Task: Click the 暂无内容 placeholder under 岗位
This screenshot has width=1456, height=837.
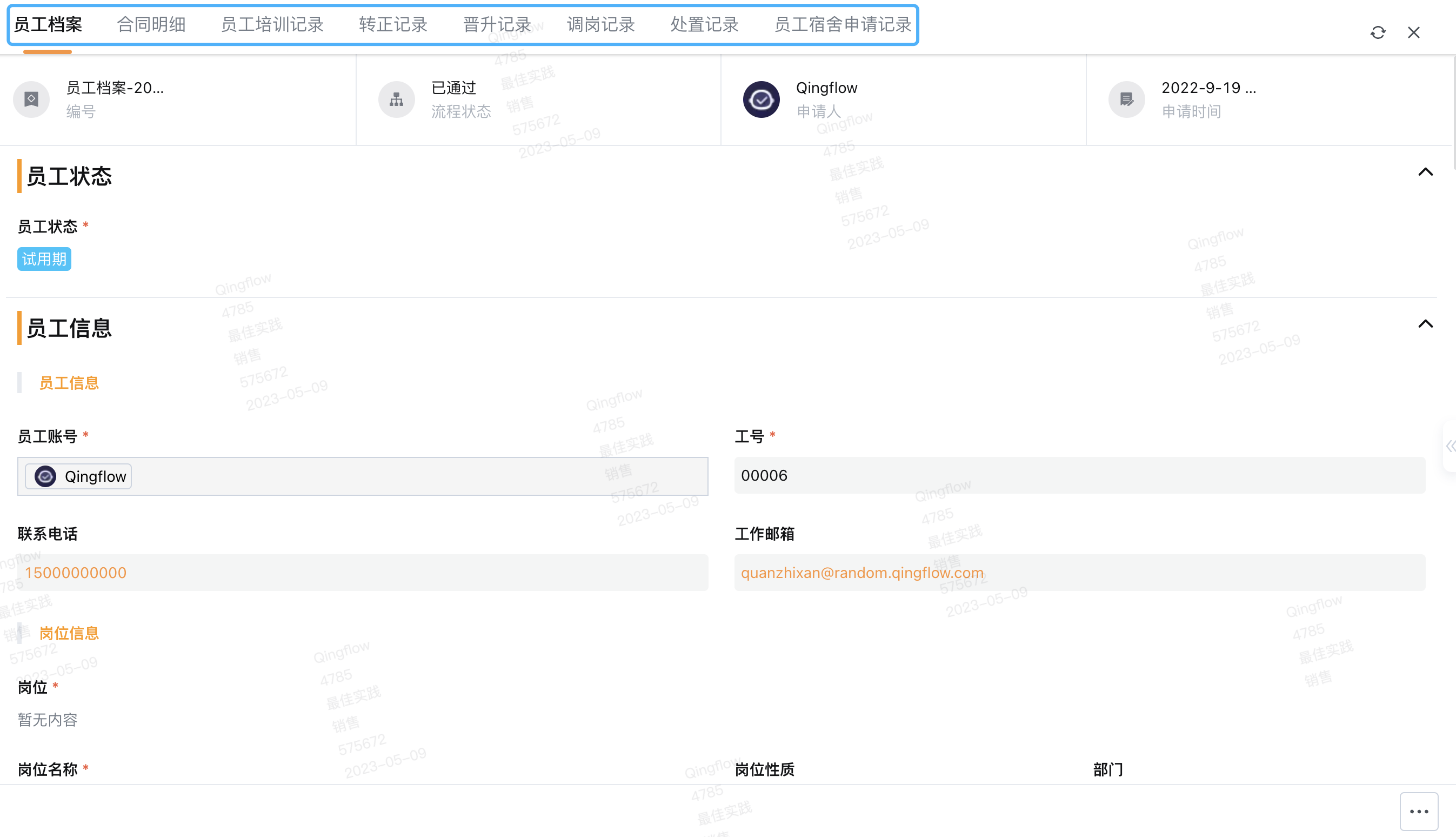Action: tap(48, 720)
